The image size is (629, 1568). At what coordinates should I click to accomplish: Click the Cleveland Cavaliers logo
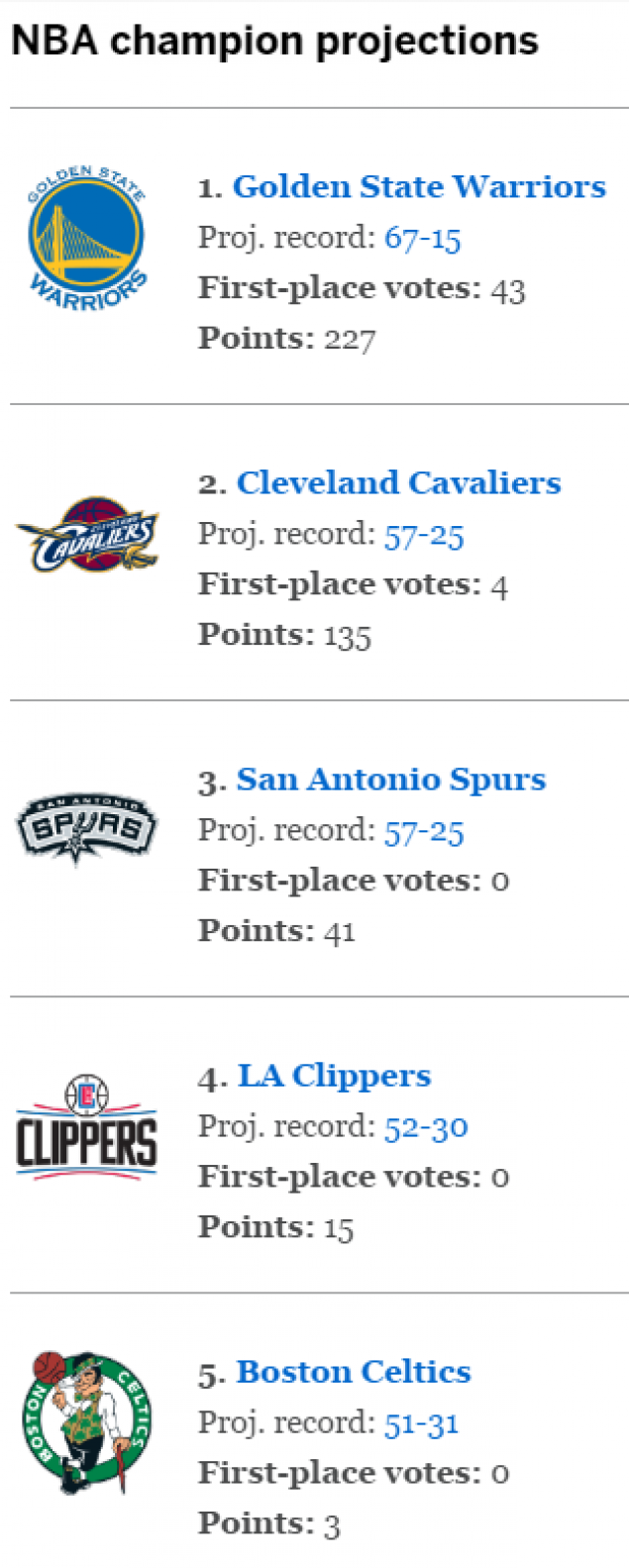point(86,535)
